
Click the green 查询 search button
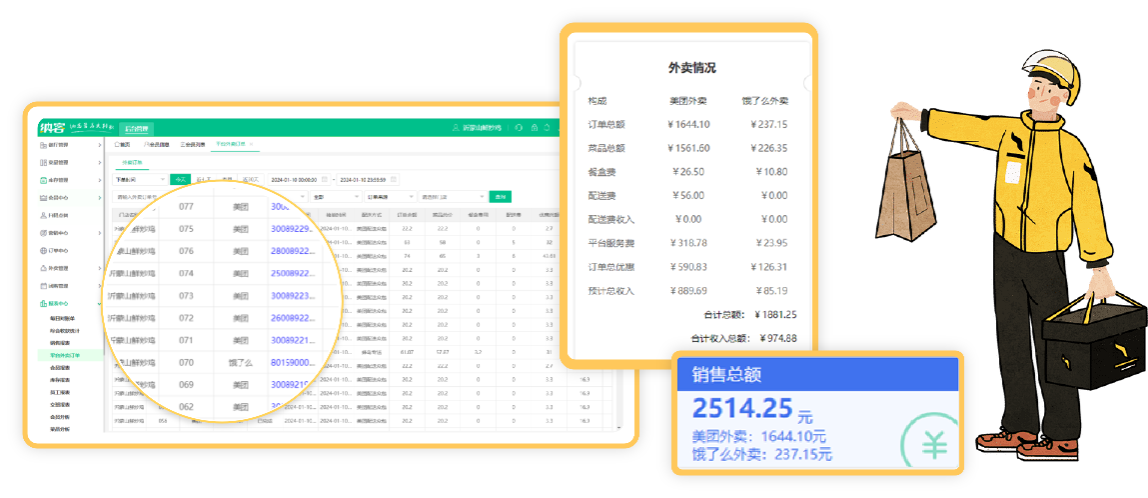point(500,197)
